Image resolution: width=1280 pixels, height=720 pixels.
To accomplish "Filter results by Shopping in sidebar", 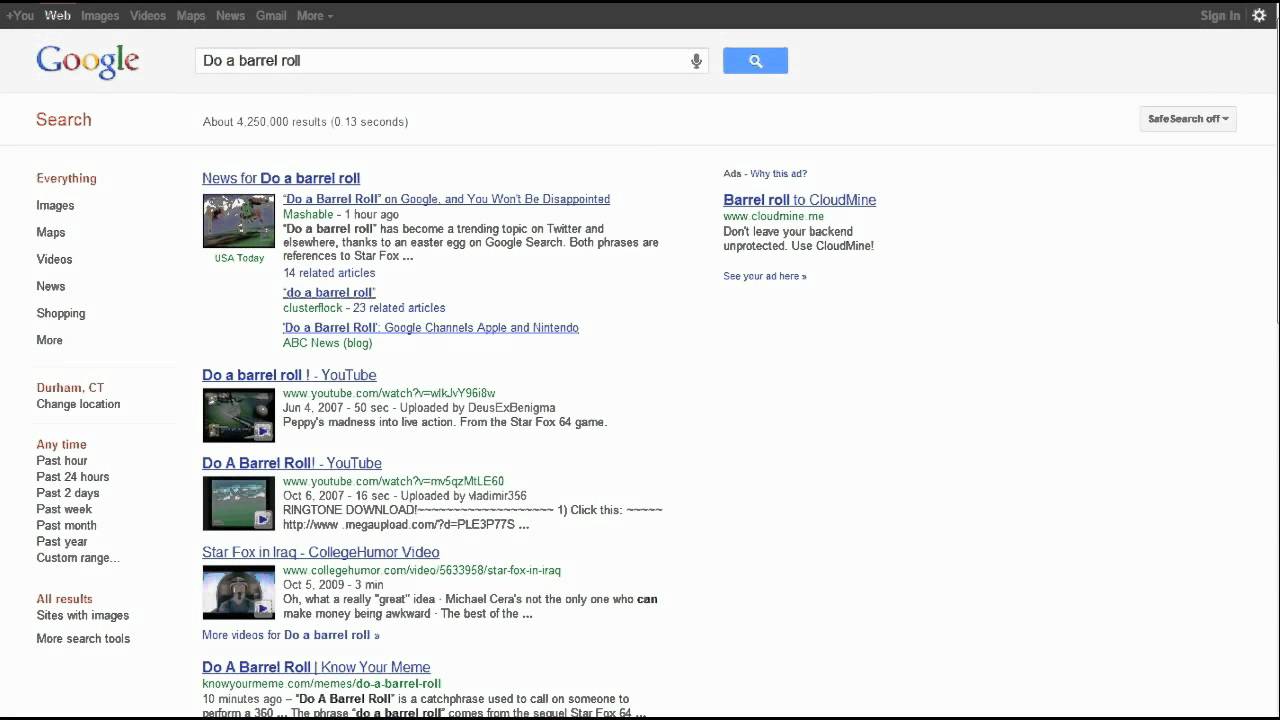I will pyautogui.click(x=61, y=313).
